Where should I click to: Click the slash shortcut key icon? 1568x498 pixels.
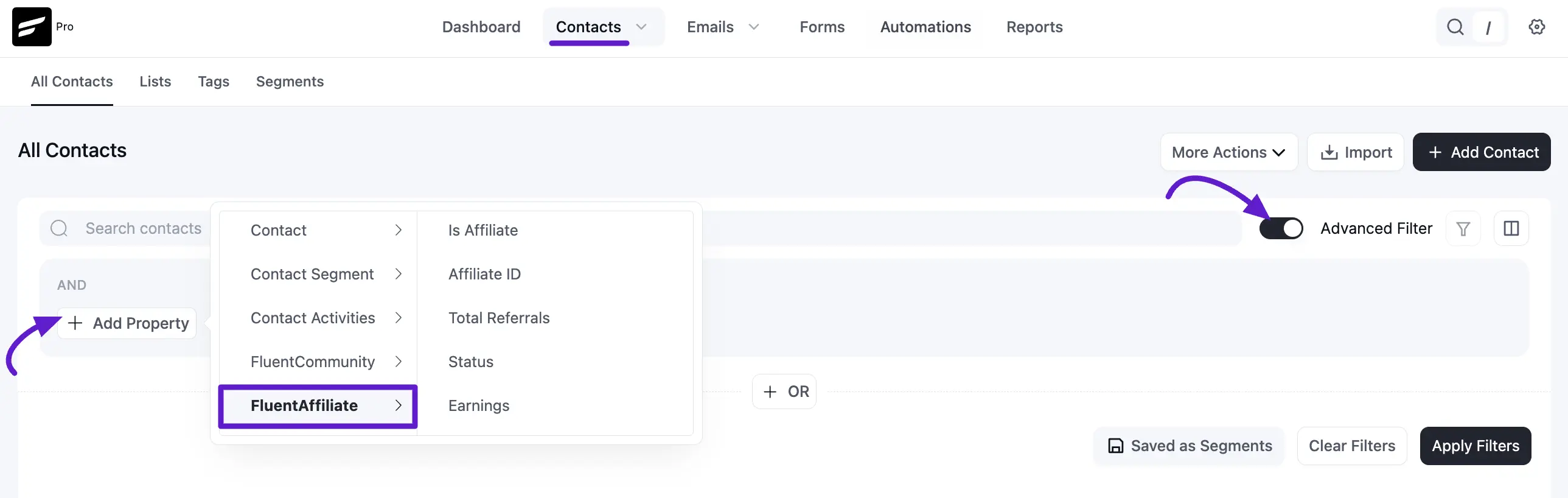pos(1488,27)
